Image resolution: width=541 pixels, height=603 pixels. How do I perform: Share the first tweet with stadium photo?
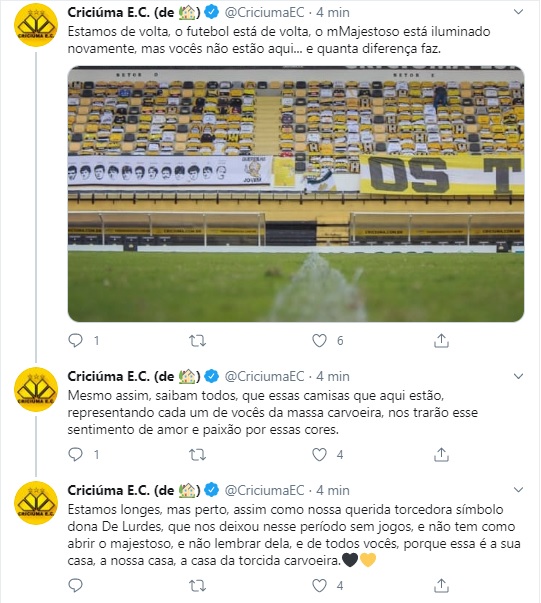click(441, 340)
